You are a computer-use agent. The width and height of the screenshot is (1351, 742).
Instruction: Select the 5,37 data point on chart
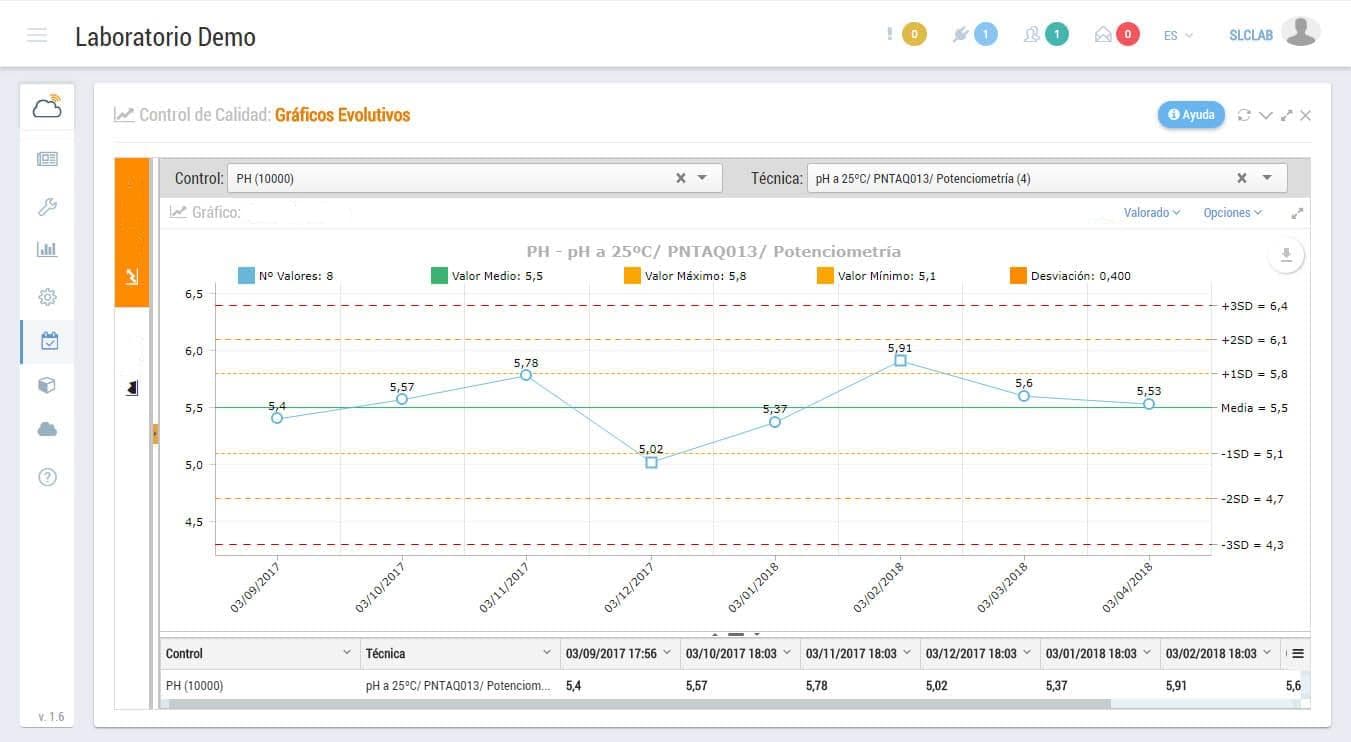point(775,422)
